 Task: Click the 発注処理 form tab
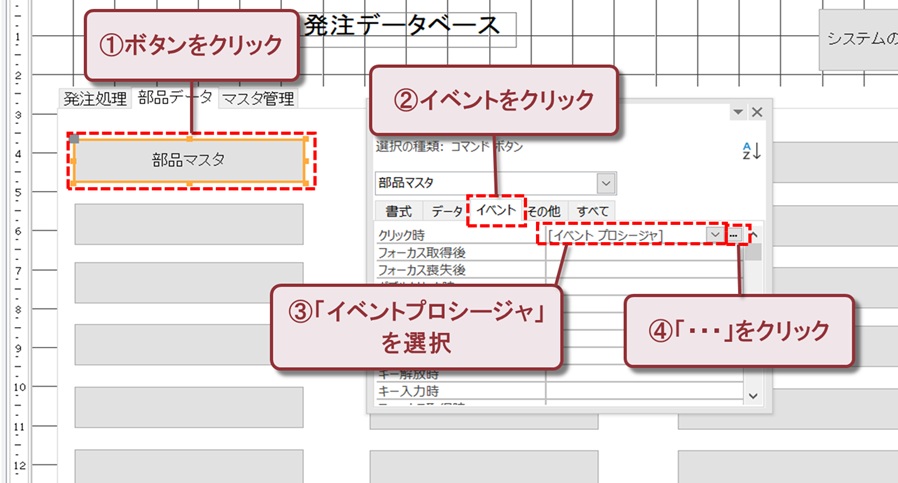tap(95, 98)
